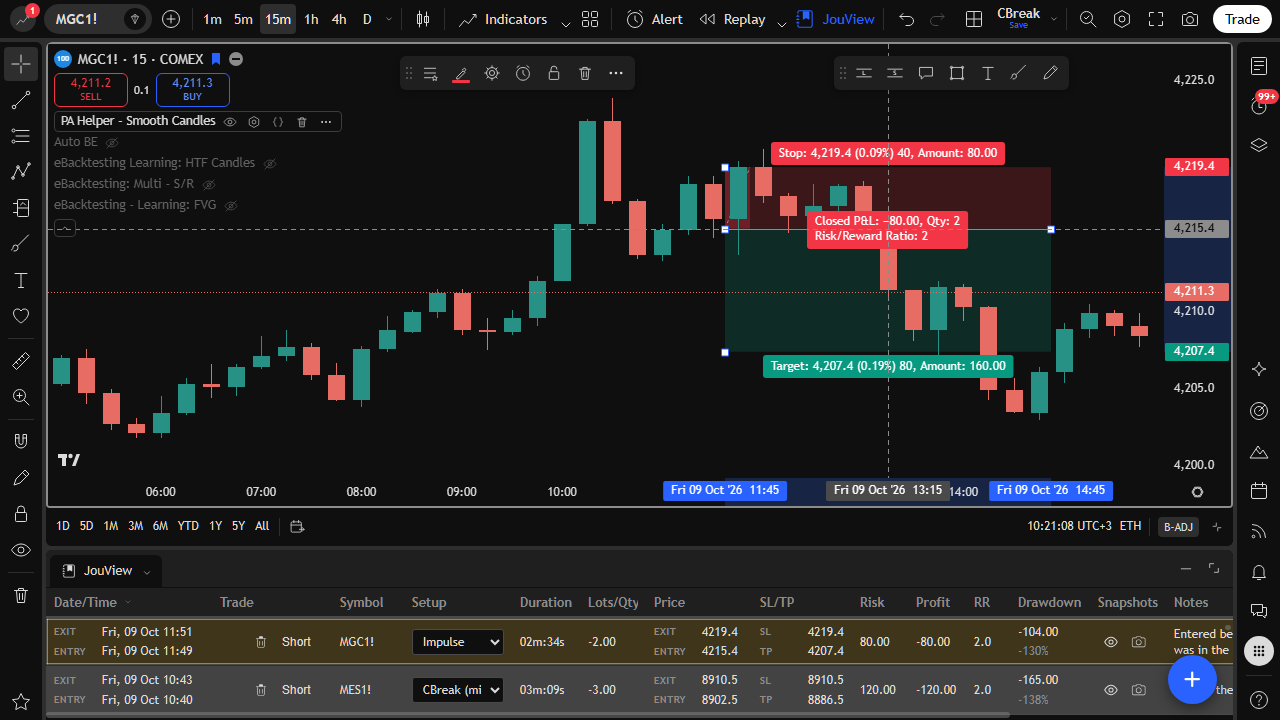Toggle visibility of PA Helper indicator
This screenshot has width=1280, height=720.
point(229,121)
